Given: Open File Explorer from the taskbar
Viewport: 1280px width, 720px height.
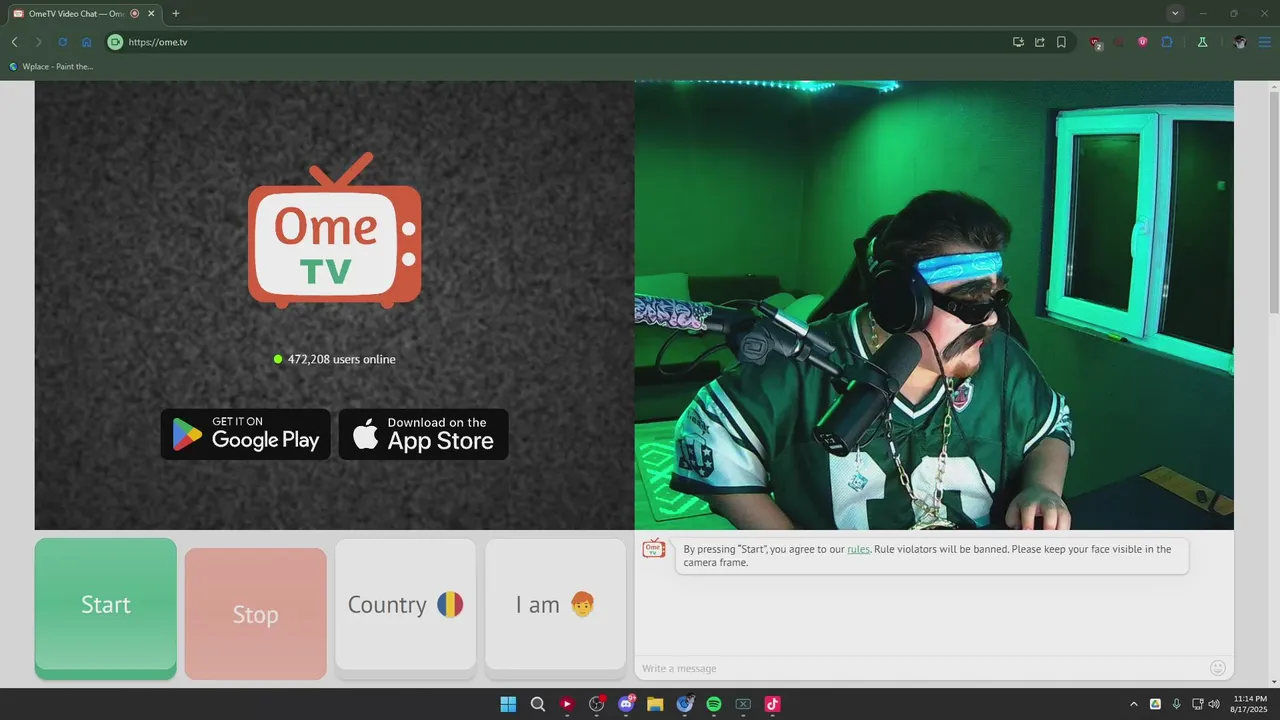Looking at the screenshot, I should pos(655,704).
